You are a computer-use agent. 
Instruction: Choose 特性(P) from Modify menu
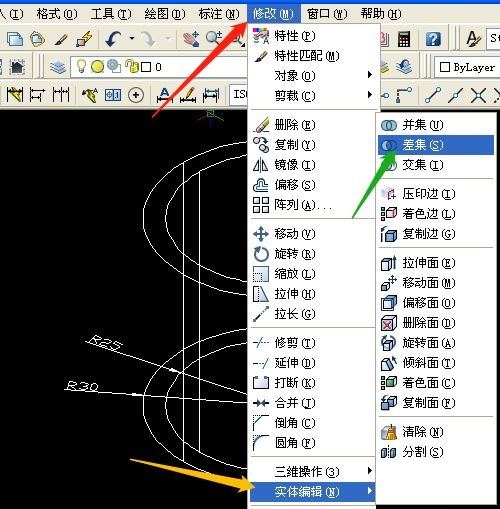(314, 36)
